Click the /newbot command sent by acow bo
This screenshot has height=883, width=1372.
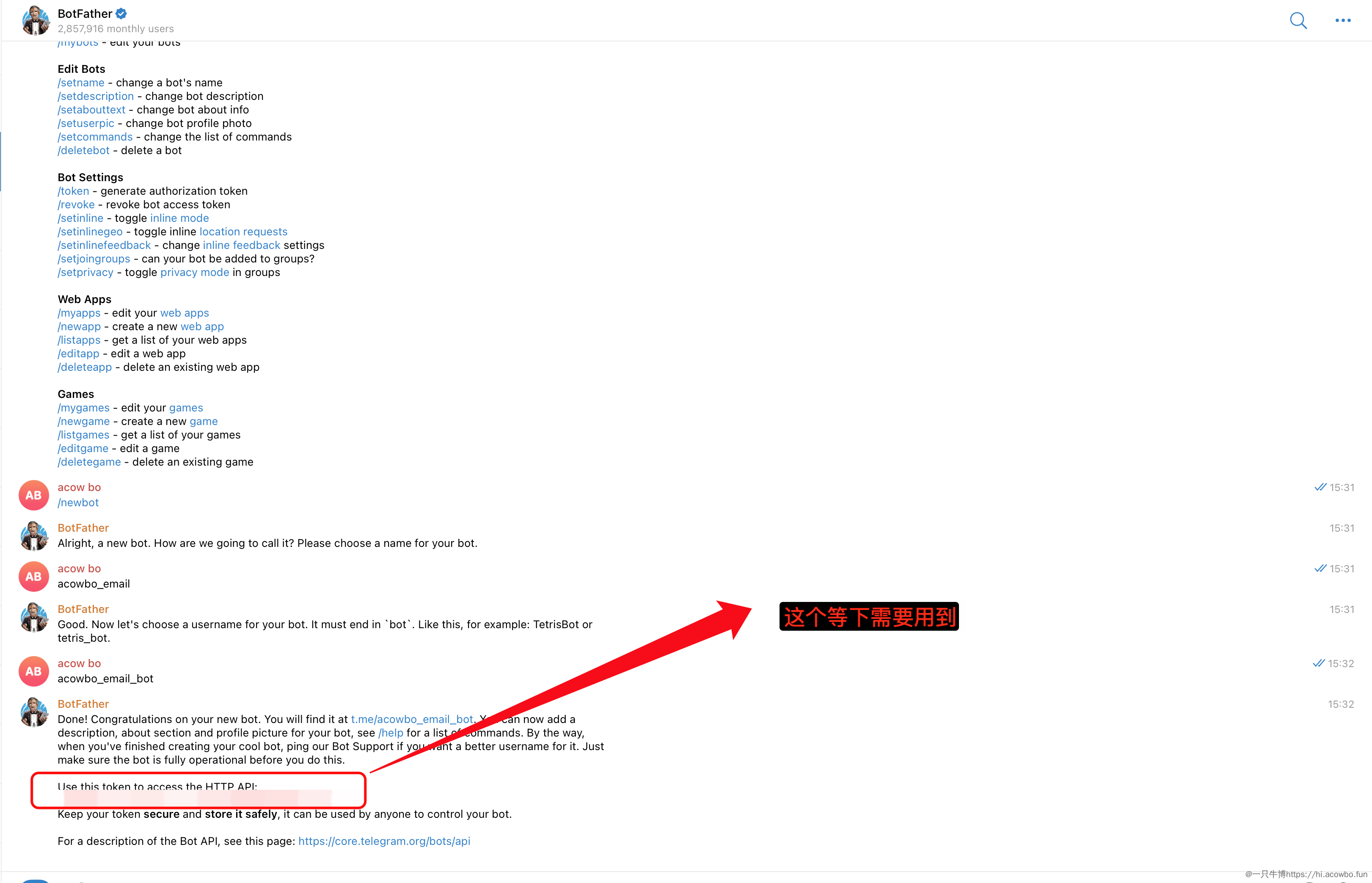(78, 502)
